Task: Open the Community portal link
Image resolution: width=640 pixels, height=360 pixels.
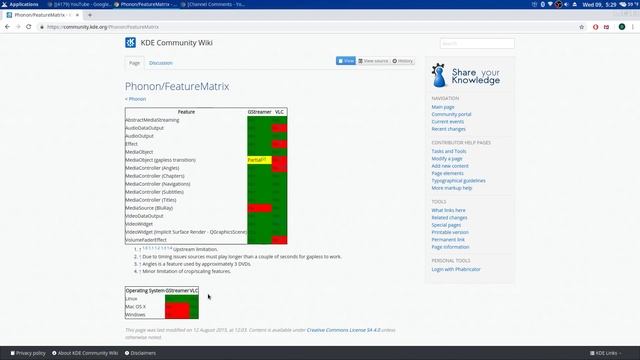Action: click(x=451, y=114)
